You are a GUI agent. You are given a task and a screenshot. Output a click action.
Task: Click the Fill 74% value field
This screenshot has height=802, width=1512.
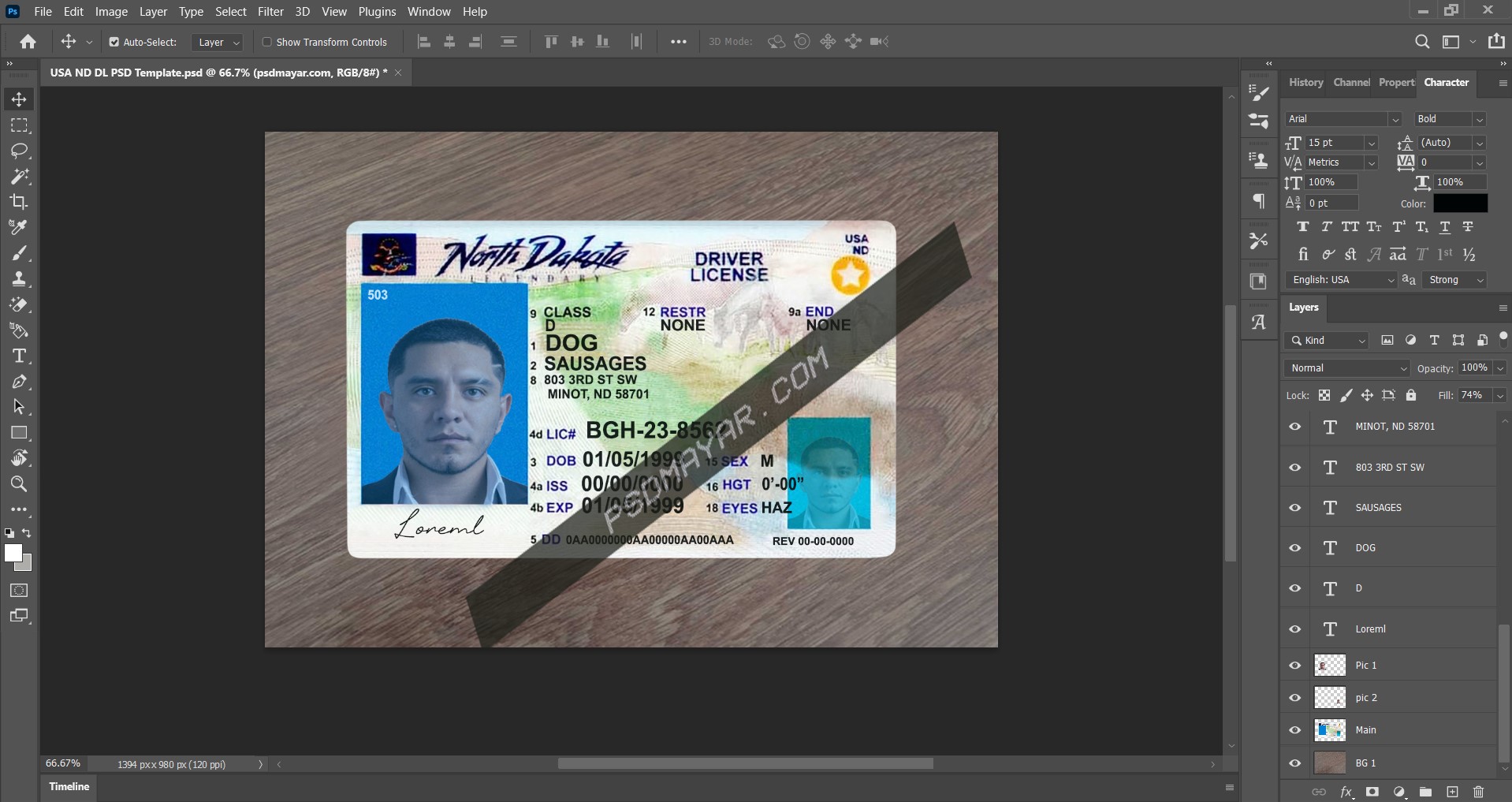(1473, 395)
